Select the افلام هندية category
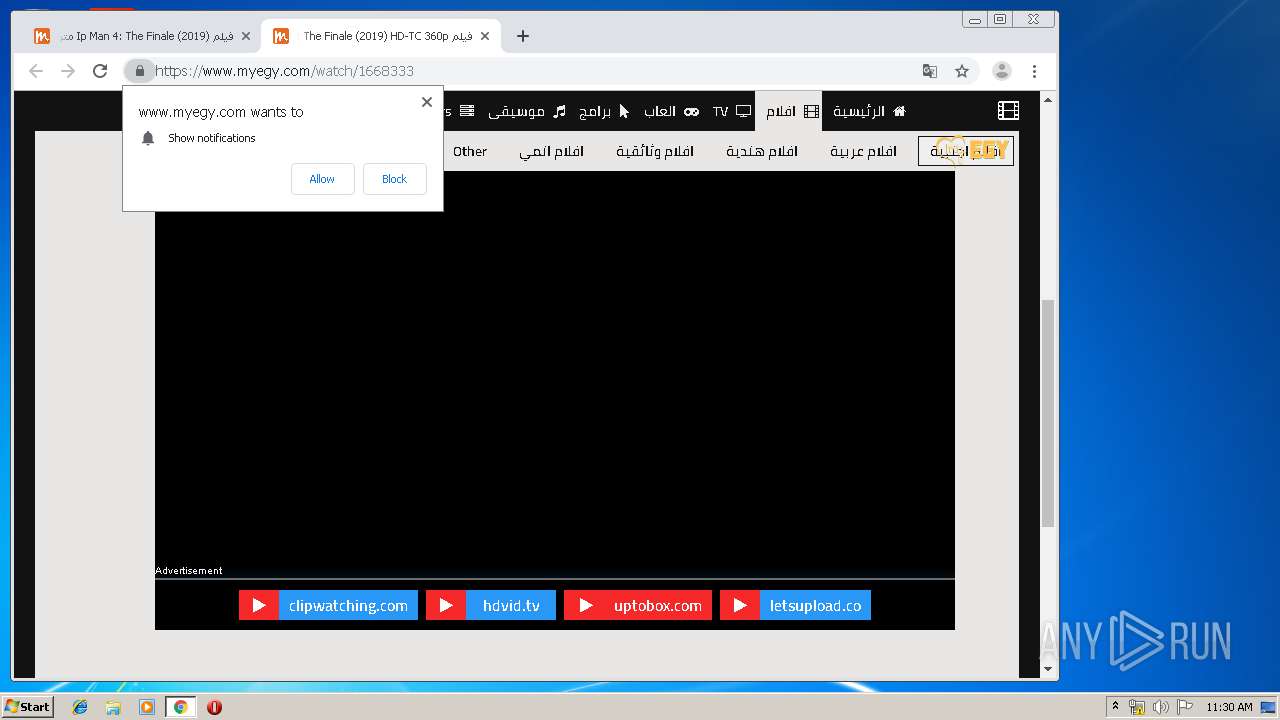This screenshot has height=720, width=1280. point(761,151)
